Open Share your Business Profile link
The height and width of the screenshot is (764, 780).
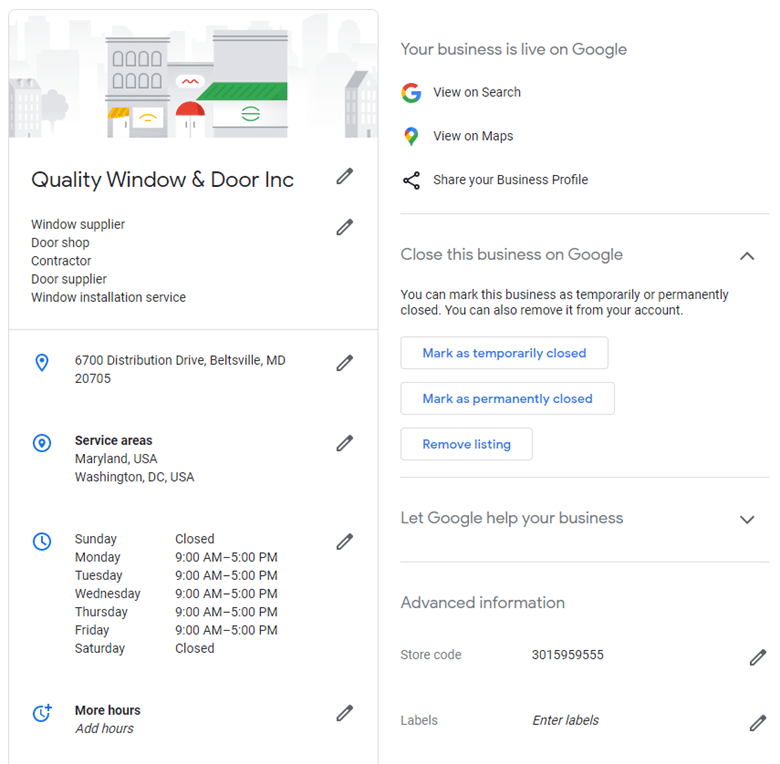click(x=510, y=180)
